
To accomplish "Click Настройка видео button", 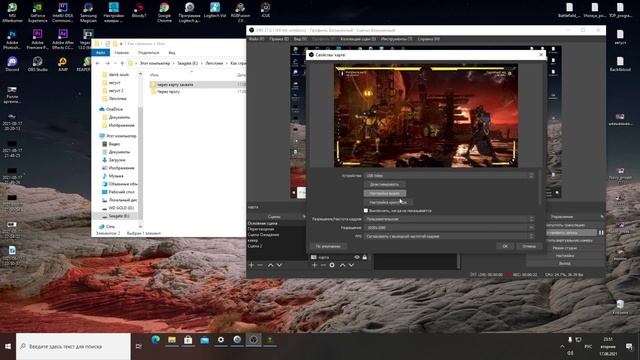I will pos(384,193).
